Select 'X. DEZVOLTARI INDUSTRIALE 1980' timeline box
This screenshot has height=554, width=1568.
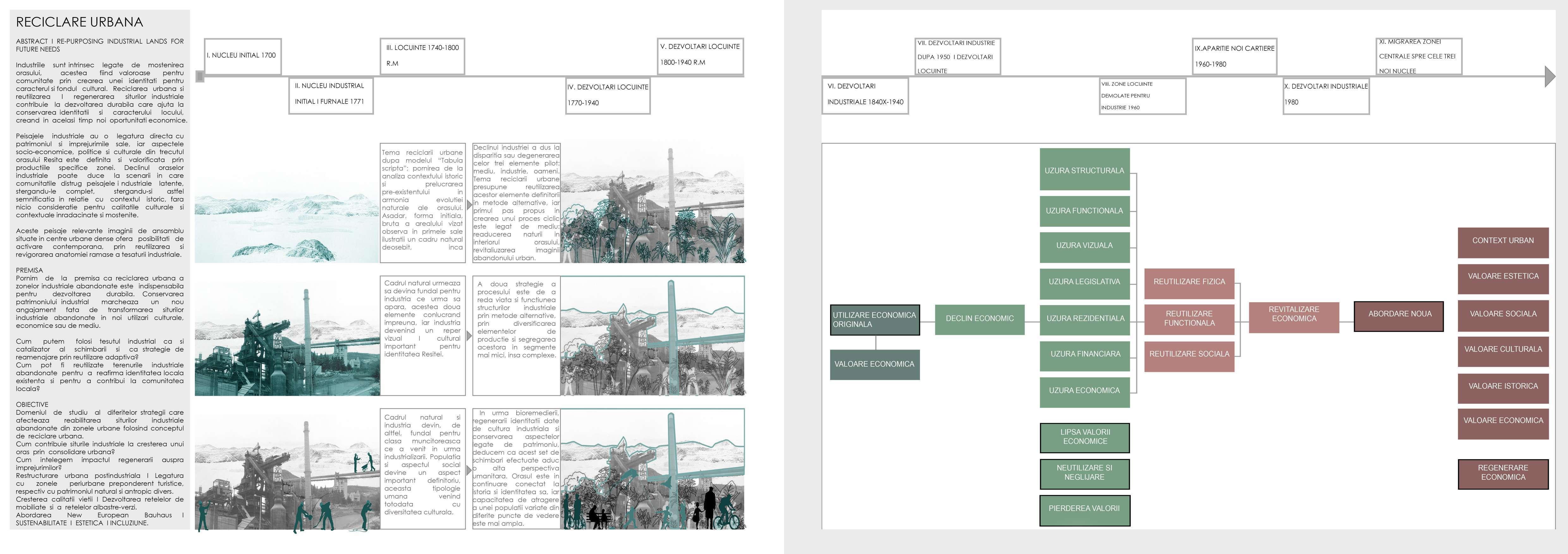[1326, 95]
